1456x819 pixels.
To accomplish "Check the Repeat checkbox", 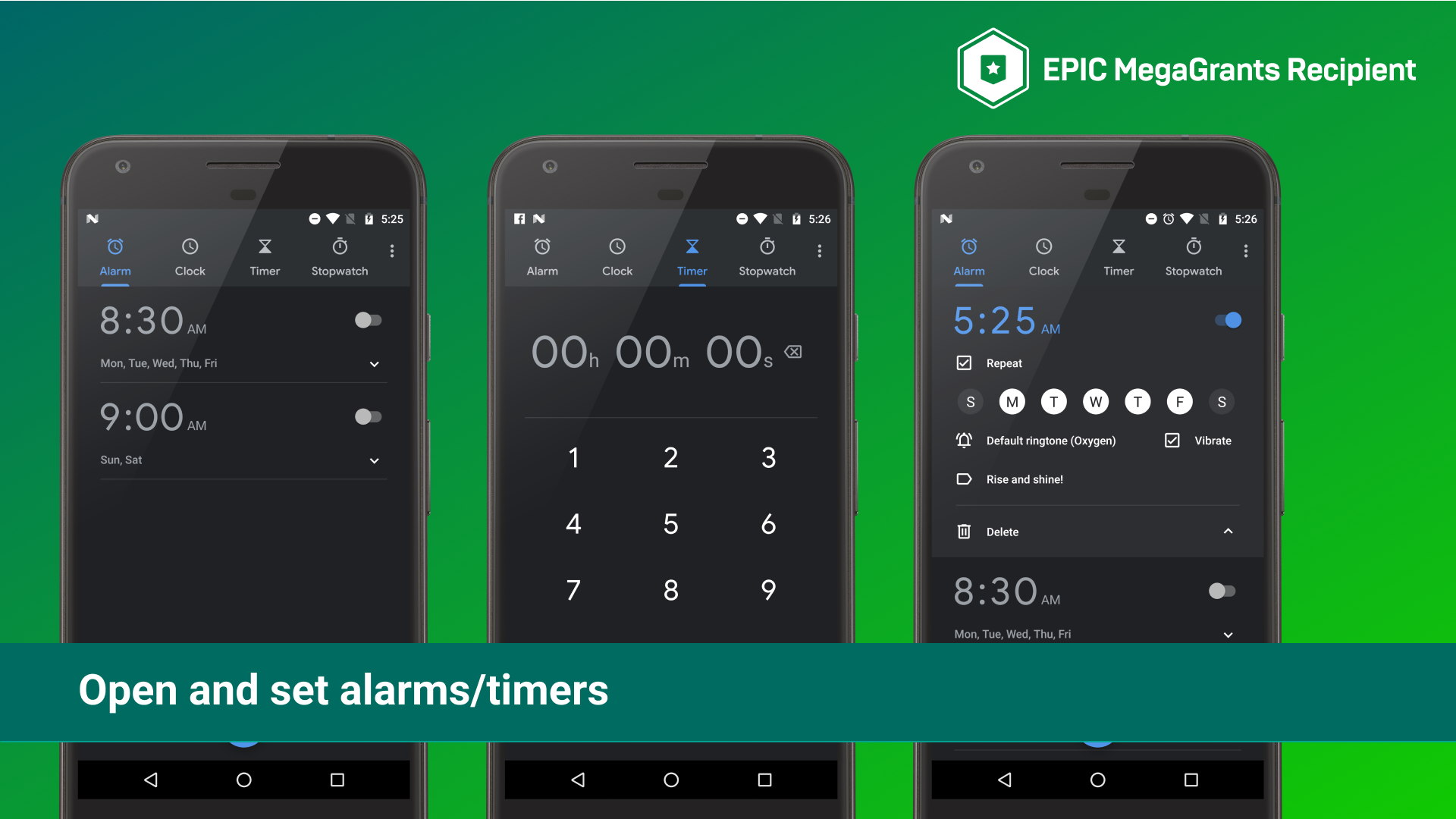I will click(x=962, y=361).
